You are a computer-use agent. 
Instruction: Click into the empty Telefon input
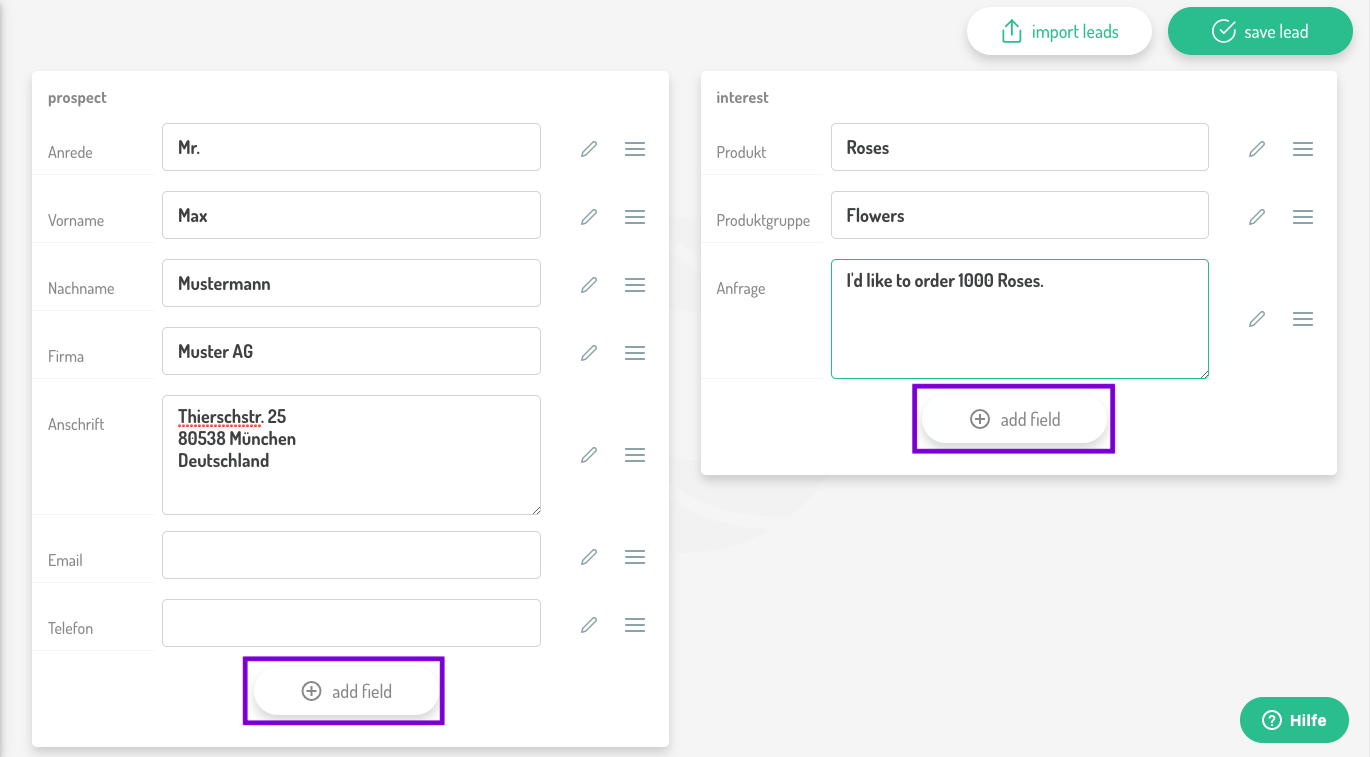(x=351, y=623)
